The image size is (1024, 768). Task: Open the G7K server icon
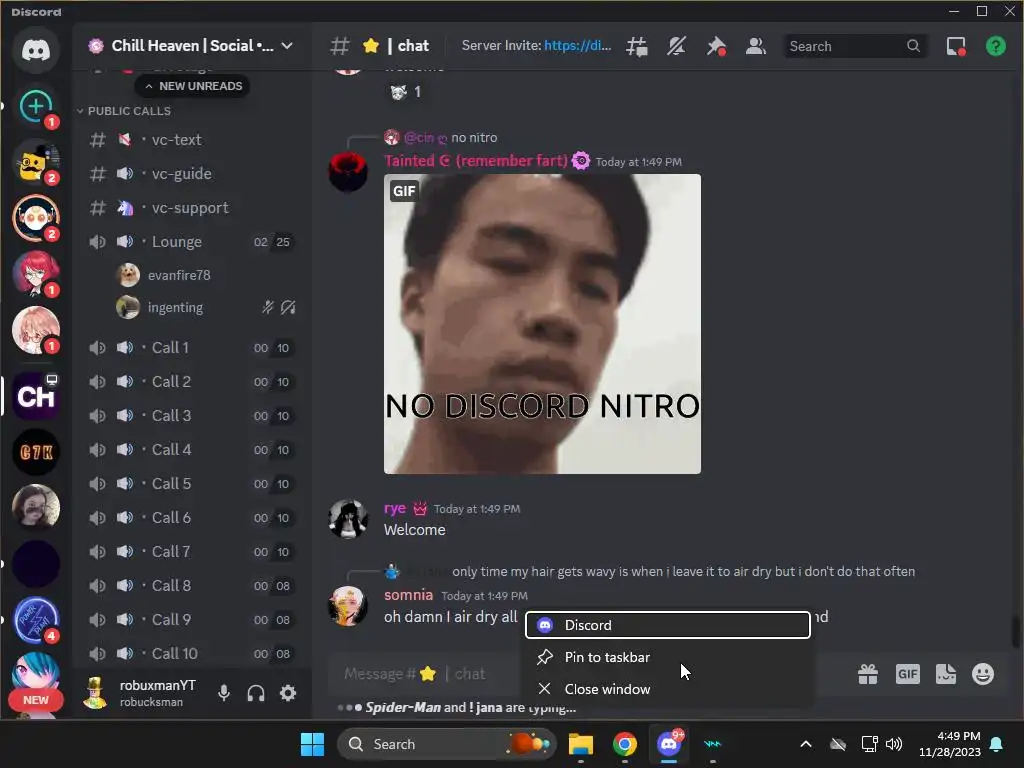click(36, 452)
